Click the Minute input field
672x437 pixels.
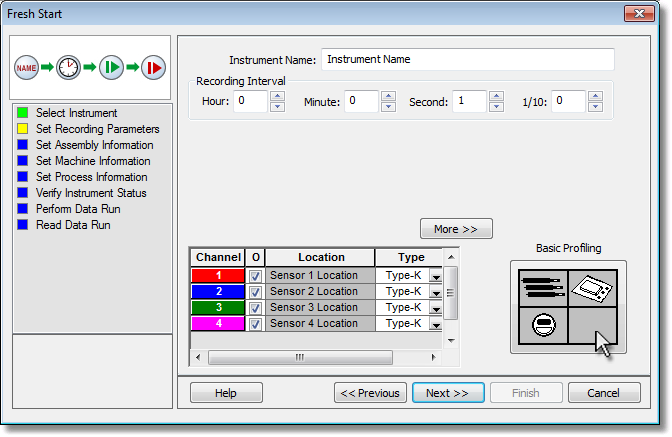[361, 101]
